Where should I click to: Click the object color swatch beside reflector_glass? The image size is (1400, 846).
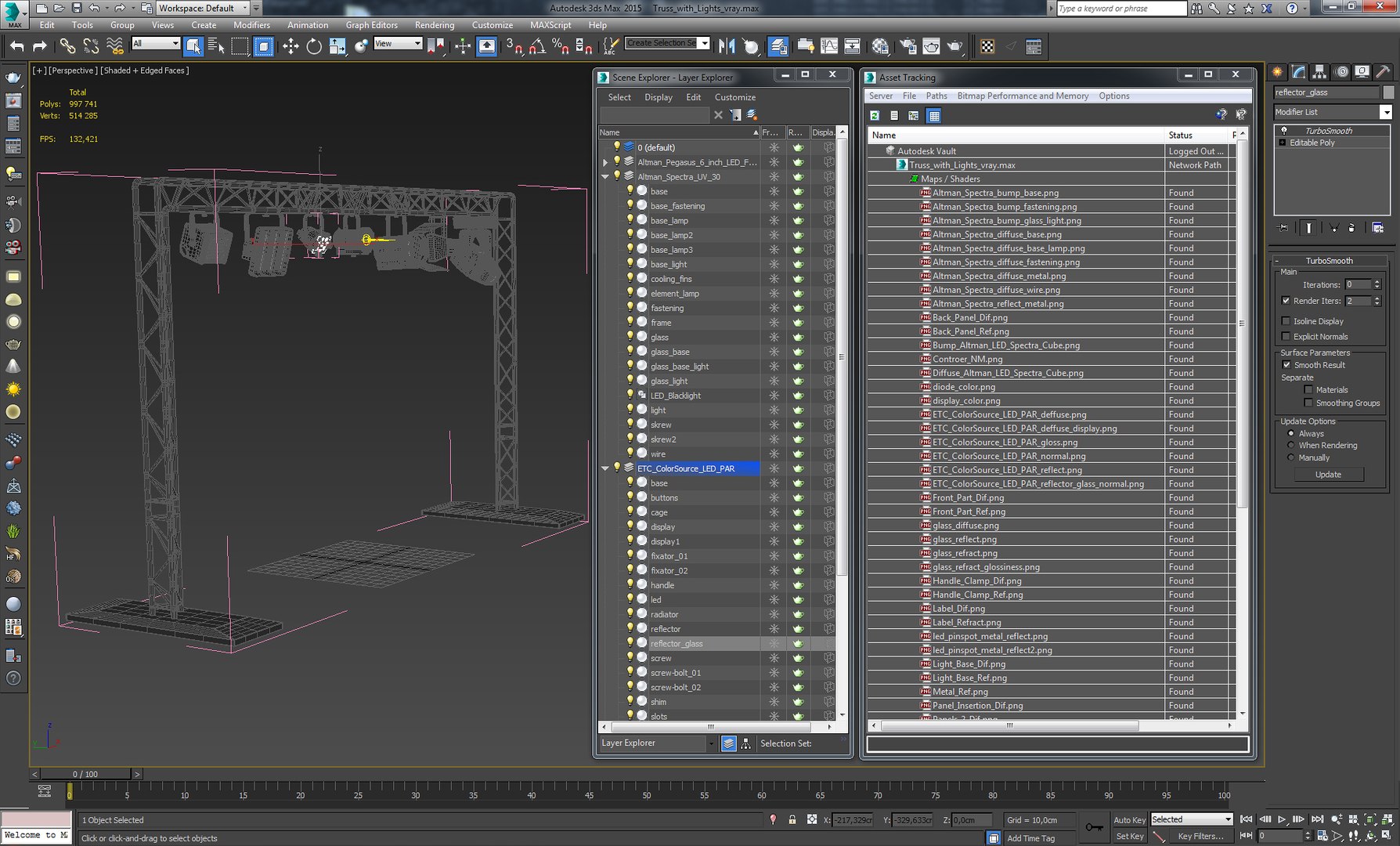1388,92
